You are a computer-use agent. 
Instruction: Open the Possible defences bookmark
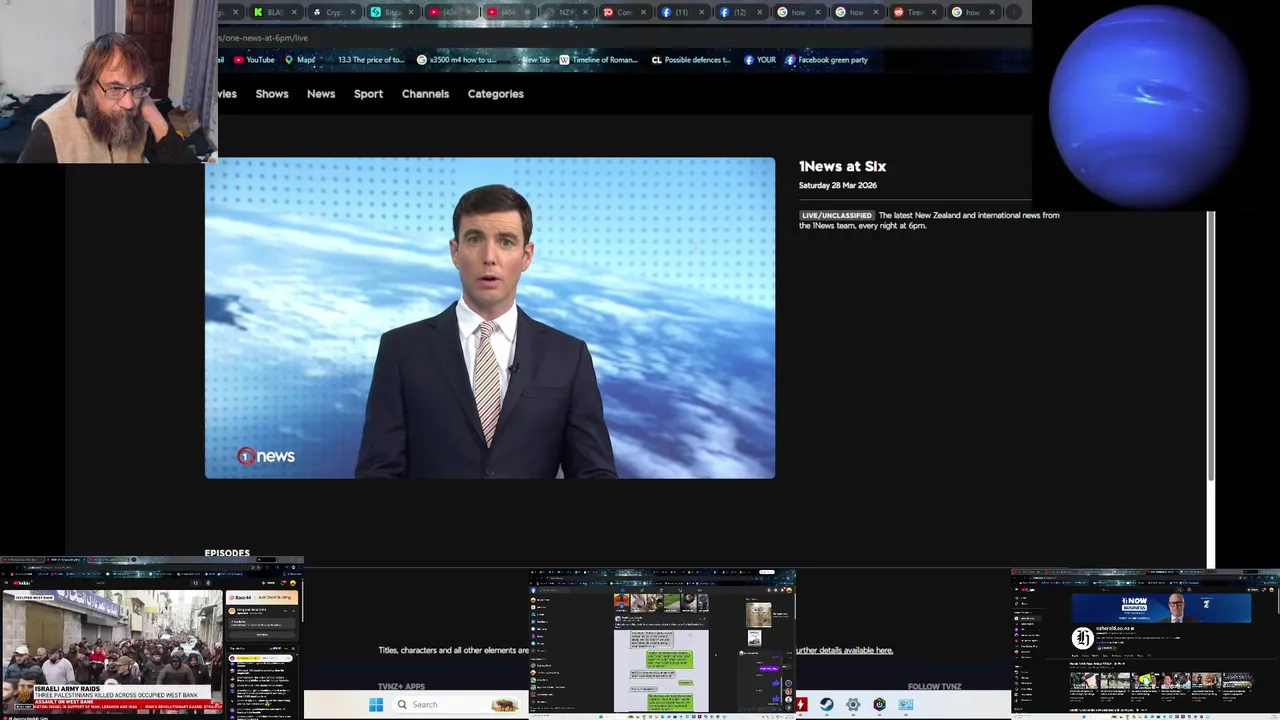(691, 60)
